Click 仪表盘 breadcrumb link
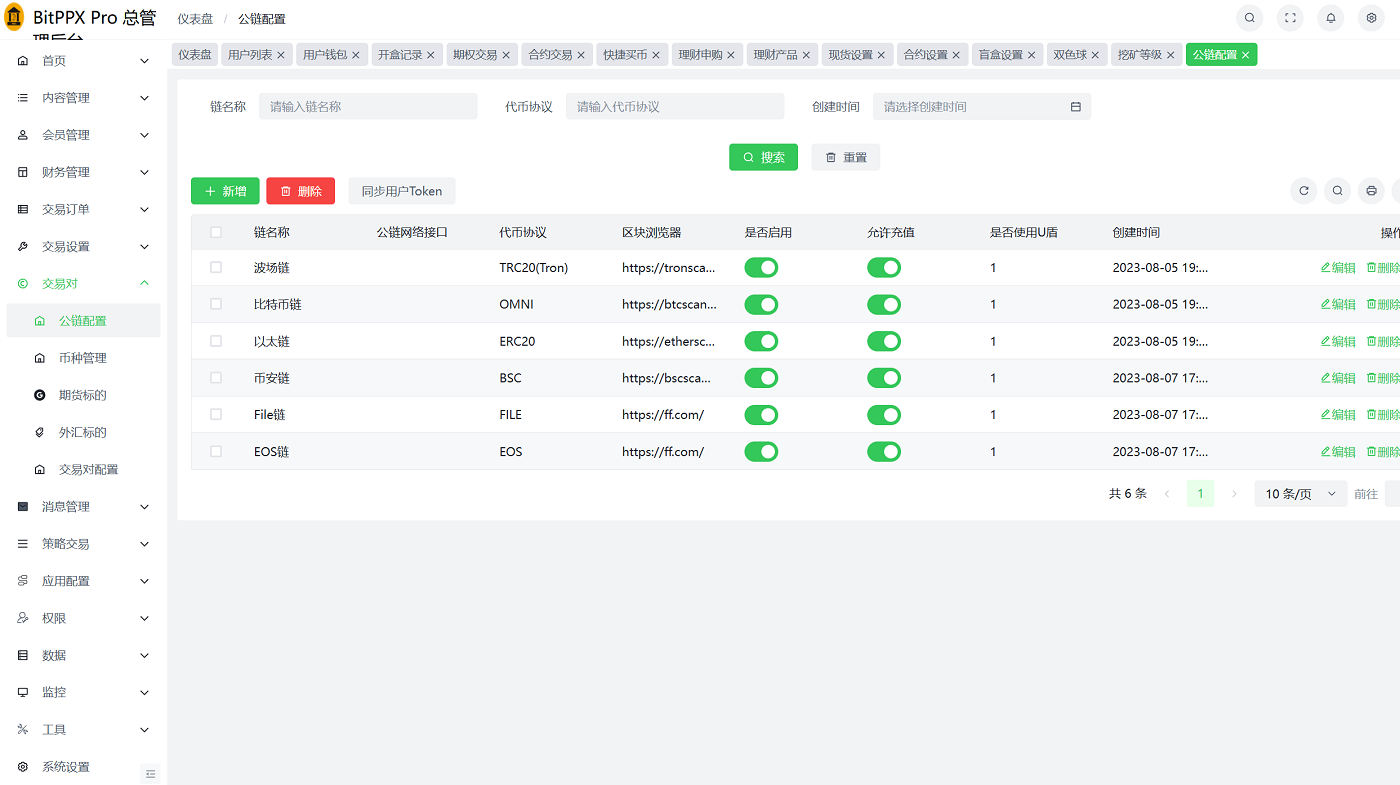Image resolution: width=1400 pixels, height=785 pixels. point(194,19)
